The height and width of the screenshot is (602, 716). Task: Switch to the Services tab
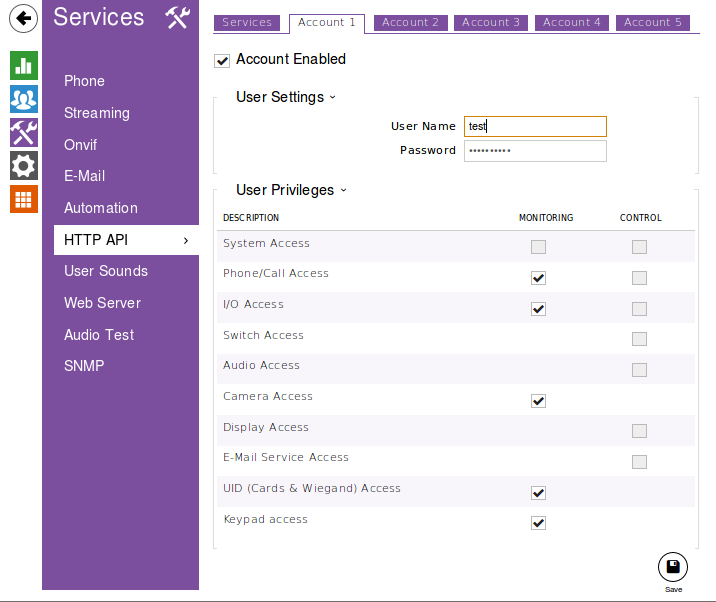(x=247, y=22)
